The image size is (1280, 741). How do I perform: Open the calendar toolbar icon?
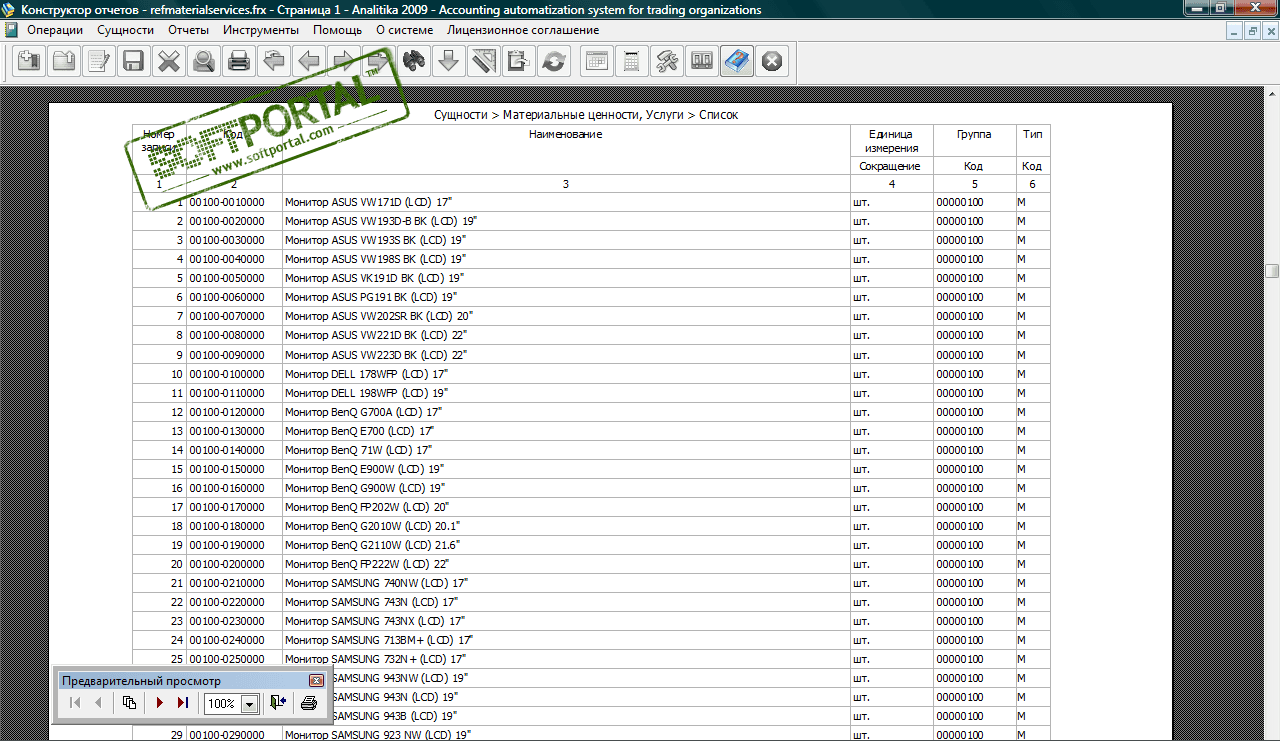coord(597,62)
